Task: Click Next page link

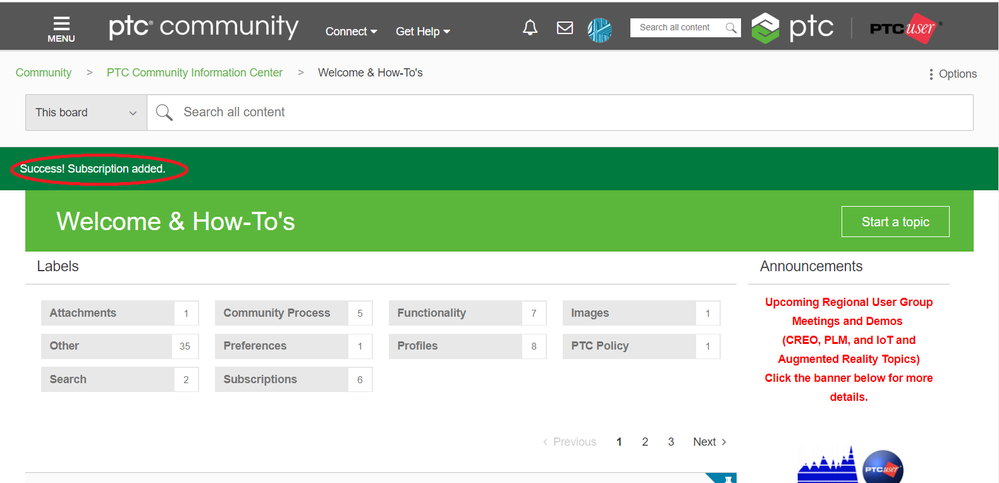Action: pos(710,442)
